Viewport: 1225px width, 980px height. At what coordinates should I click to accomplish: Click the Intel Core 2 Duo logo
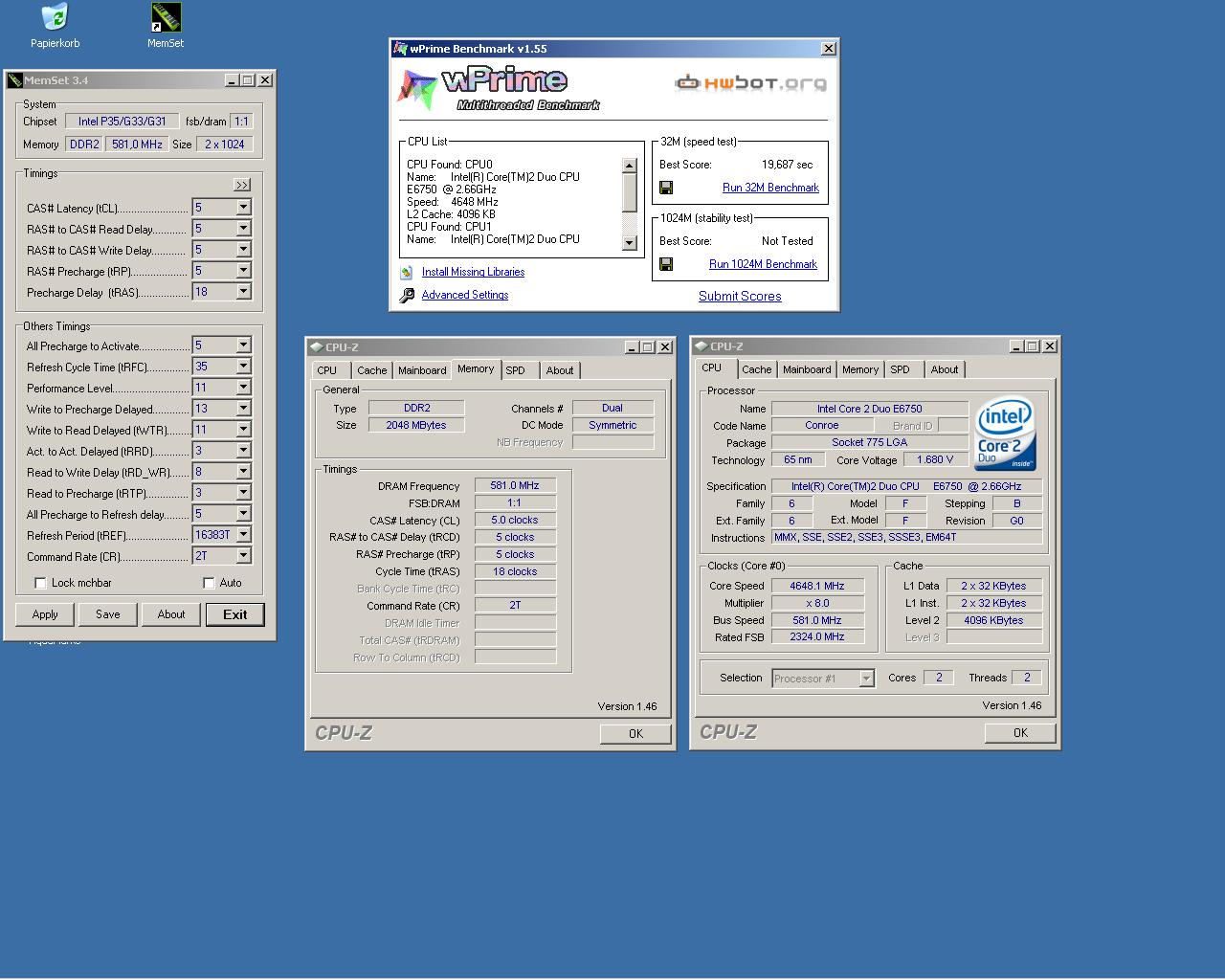[x=1005, y=434]
